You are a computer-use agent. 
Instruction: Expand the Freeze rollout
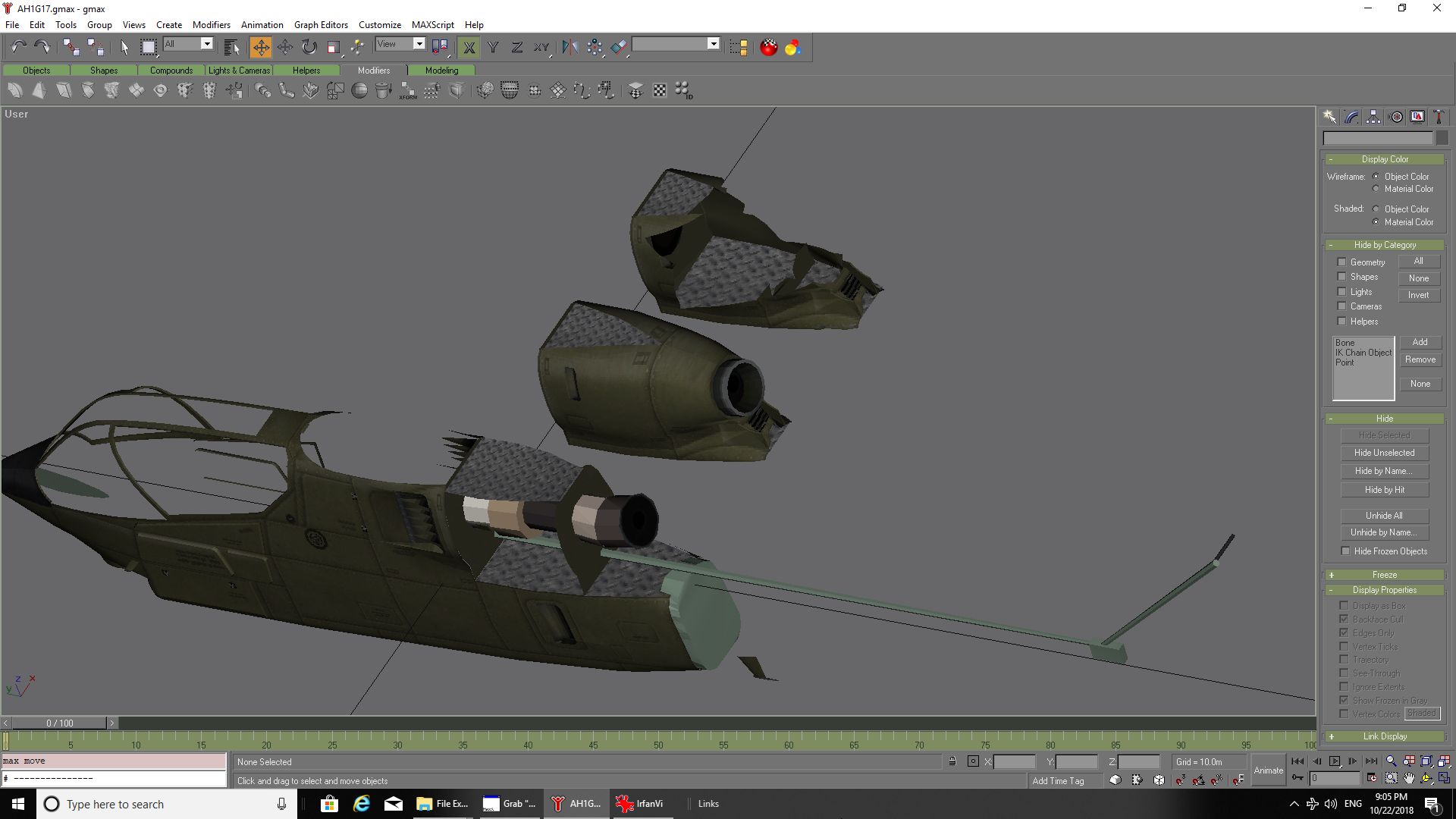coord(1384,575)
